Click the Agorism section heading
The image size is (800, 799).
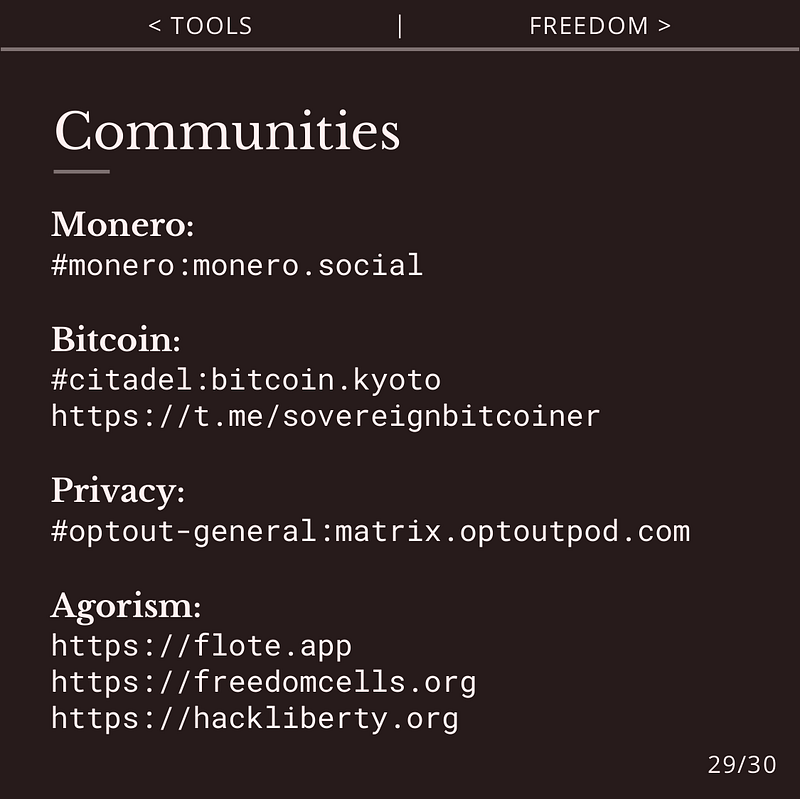coord(126,606)
